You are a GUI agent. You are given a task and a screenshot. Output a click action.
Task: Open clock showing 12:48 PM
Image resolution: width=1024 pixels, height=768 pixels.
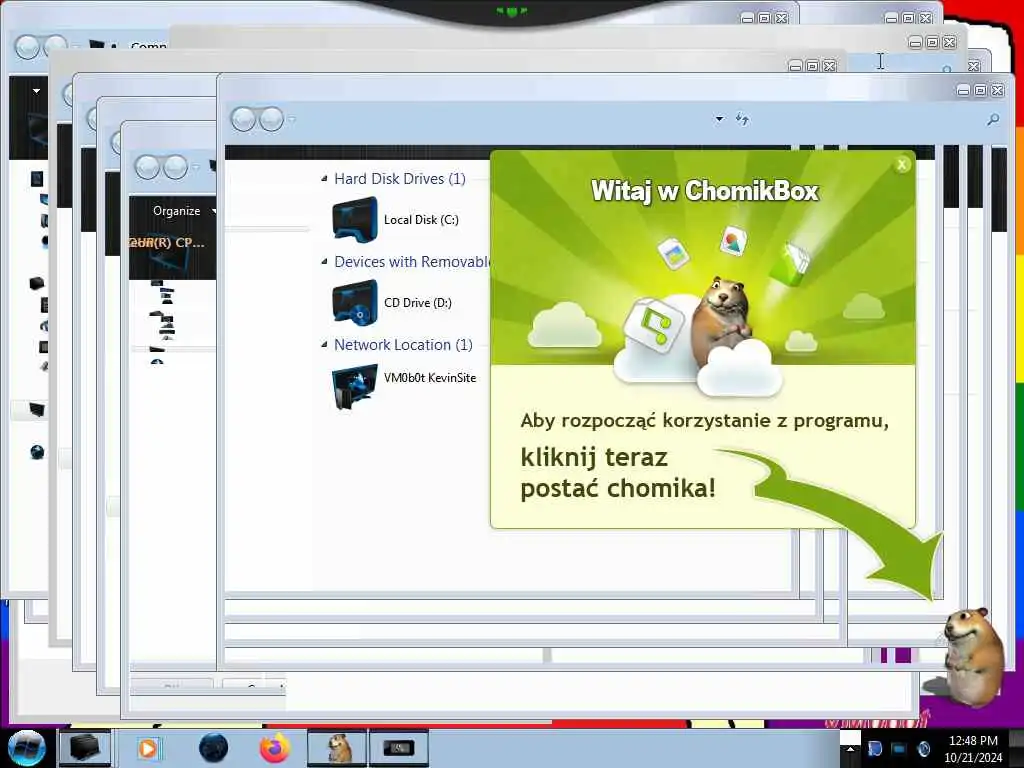tap(973, 749)
